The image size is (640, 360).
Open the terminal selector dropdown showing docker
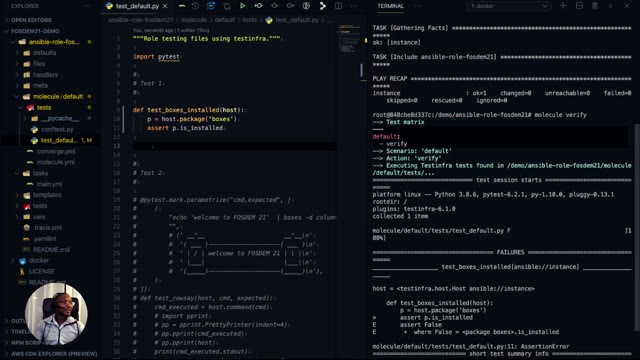coord(508,6)
